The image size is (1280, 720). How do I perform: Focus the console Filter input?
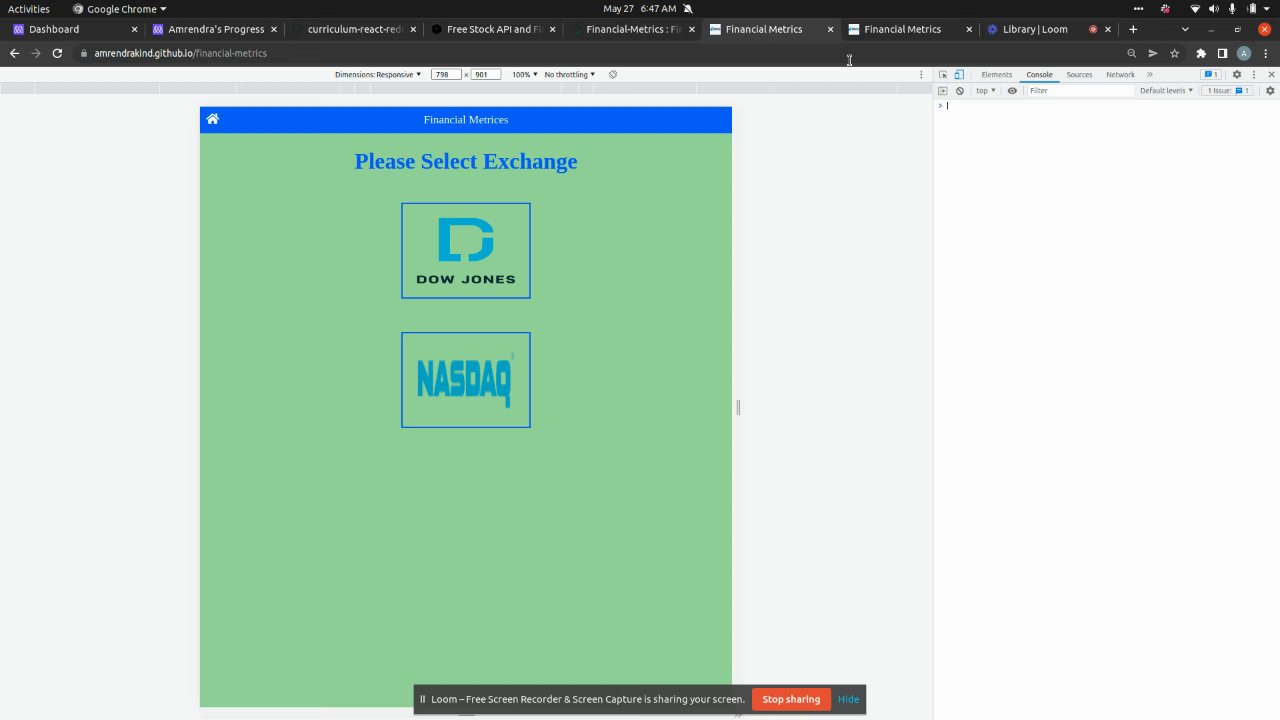coord(1080,90)
